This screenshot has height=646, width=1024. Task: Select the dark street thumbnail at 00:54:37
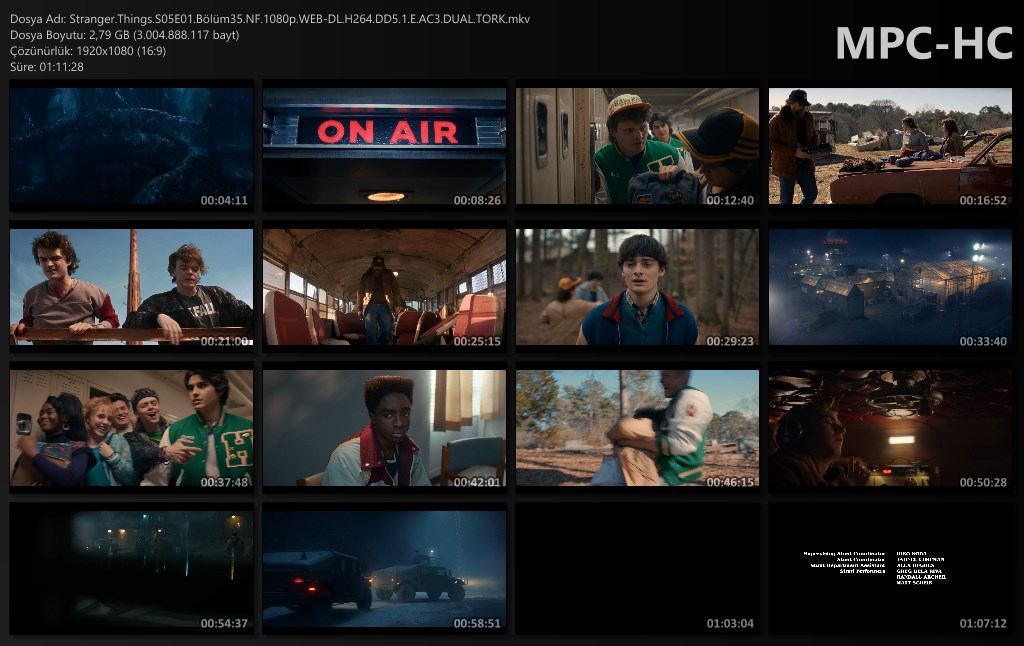(131, 569)
